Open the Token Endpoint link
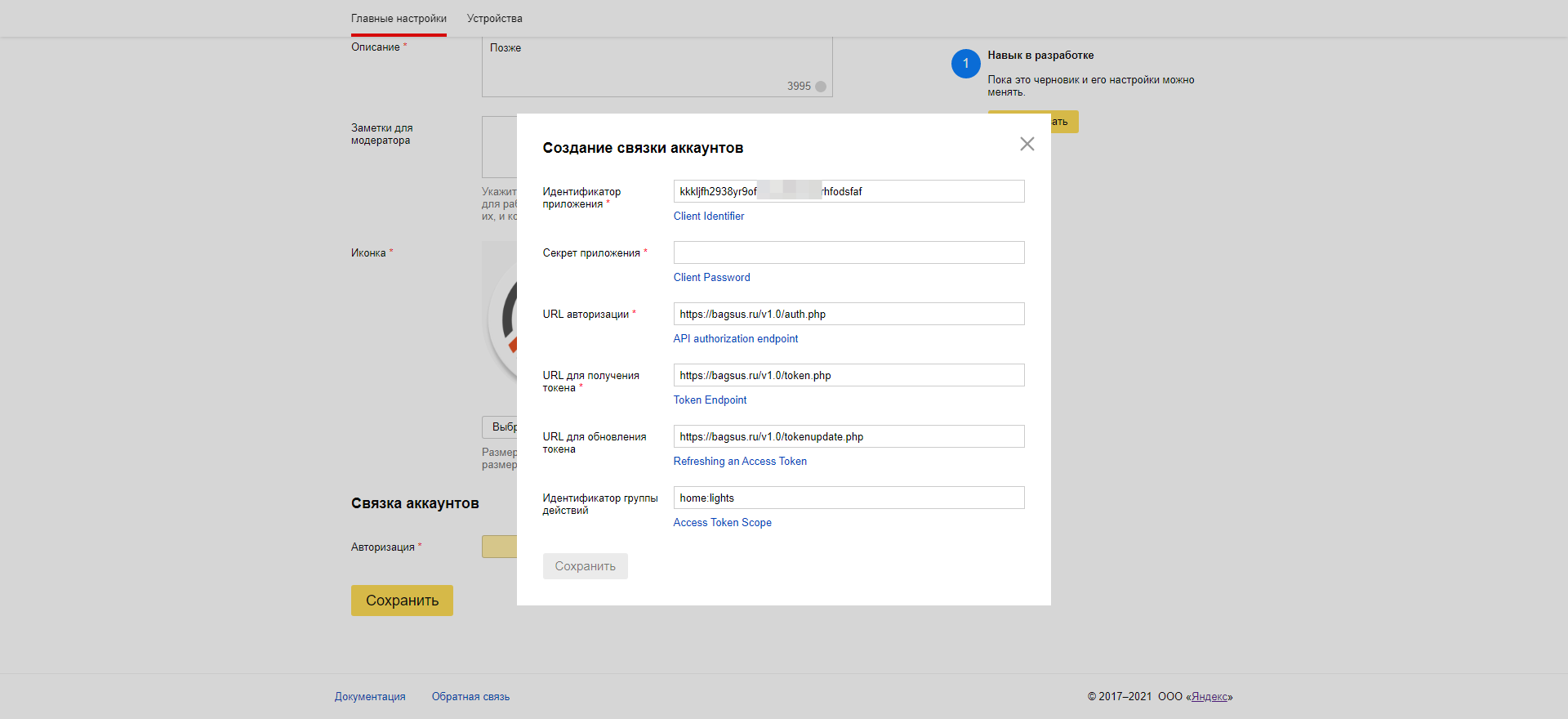 (710, 400)
